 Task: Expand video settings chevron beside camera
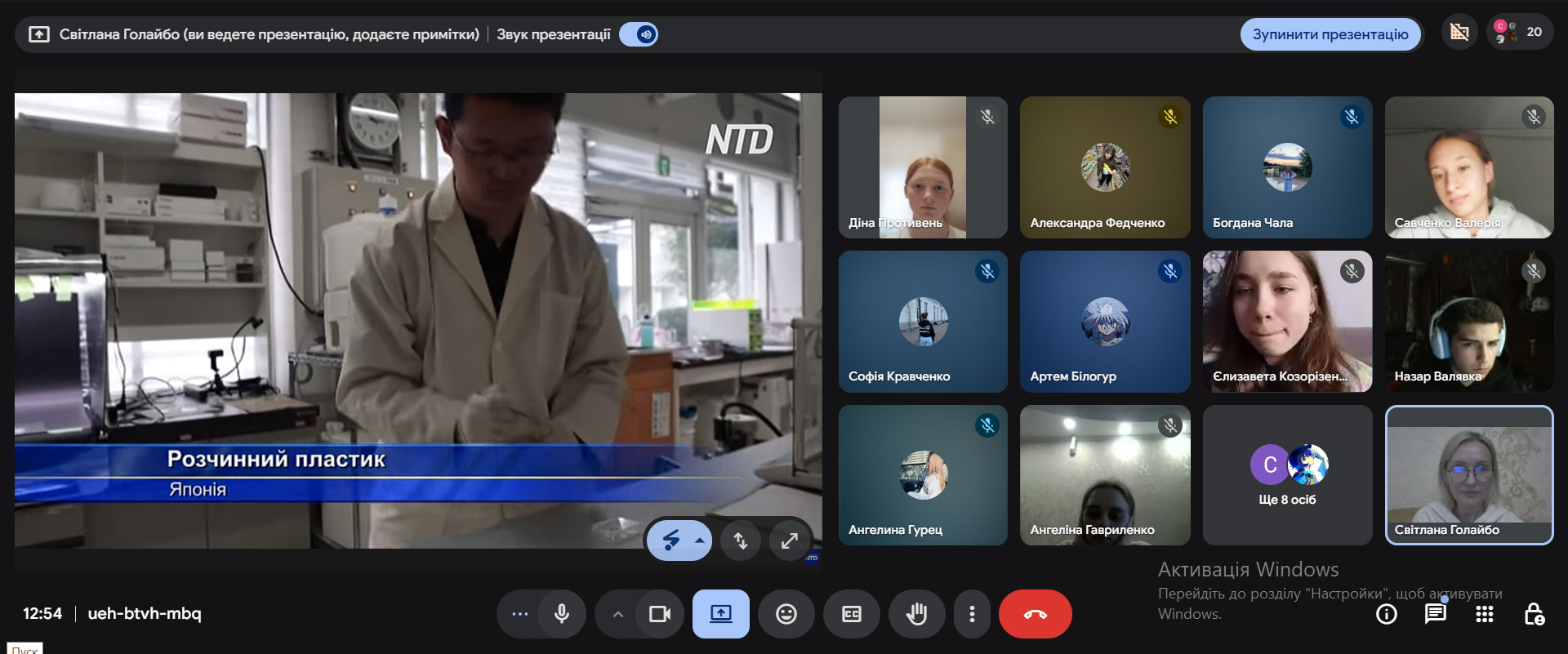(618, 614)
